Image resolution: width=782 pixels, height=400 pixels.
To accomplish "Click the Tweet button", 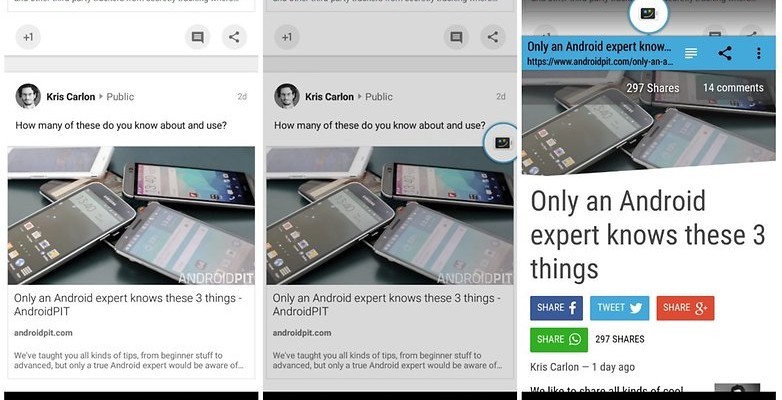I will (x=619, y=308).
